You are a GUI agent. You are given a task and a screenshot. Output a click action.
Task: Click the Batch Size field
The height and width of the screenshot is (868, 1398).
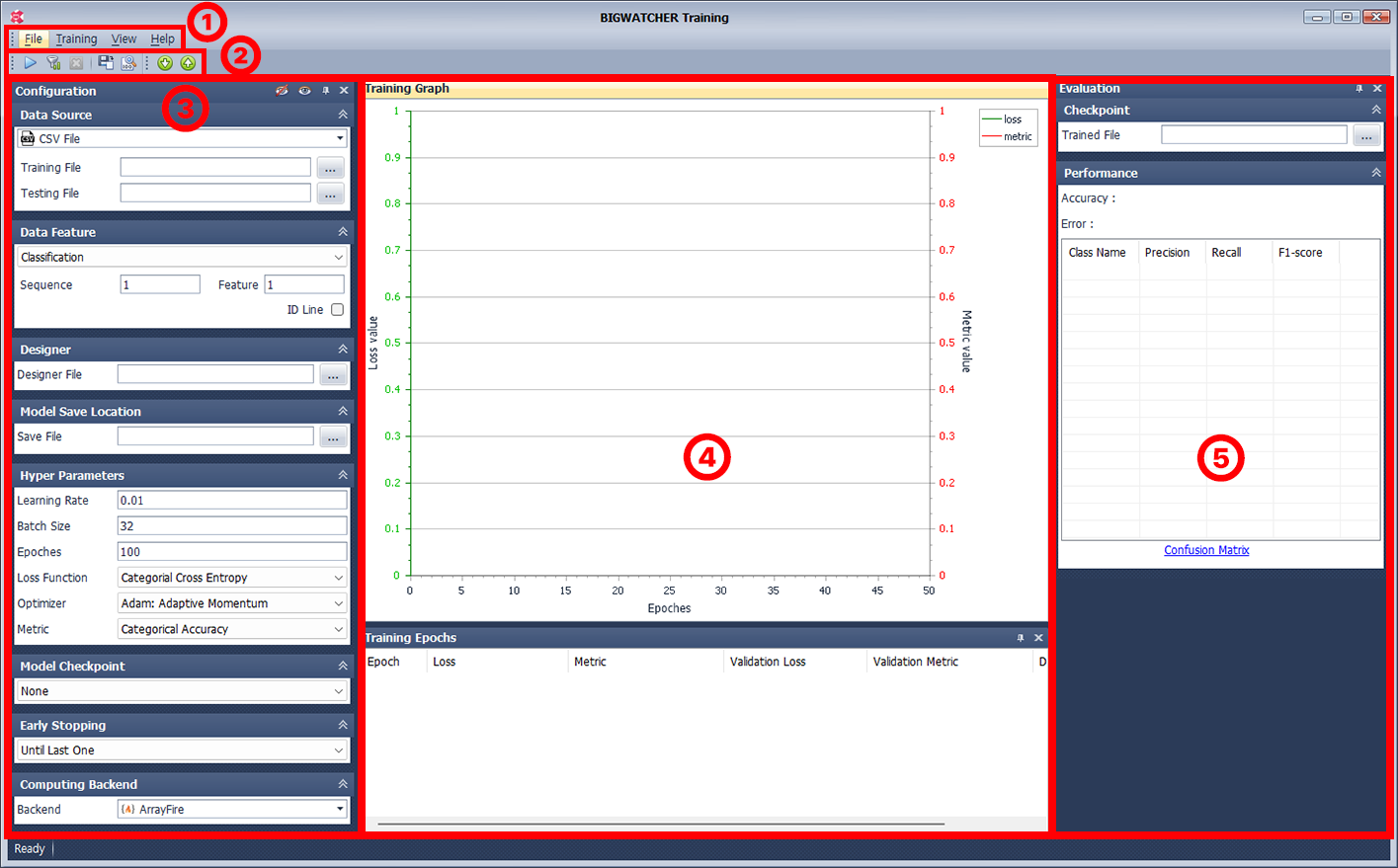tap(232, 526)
